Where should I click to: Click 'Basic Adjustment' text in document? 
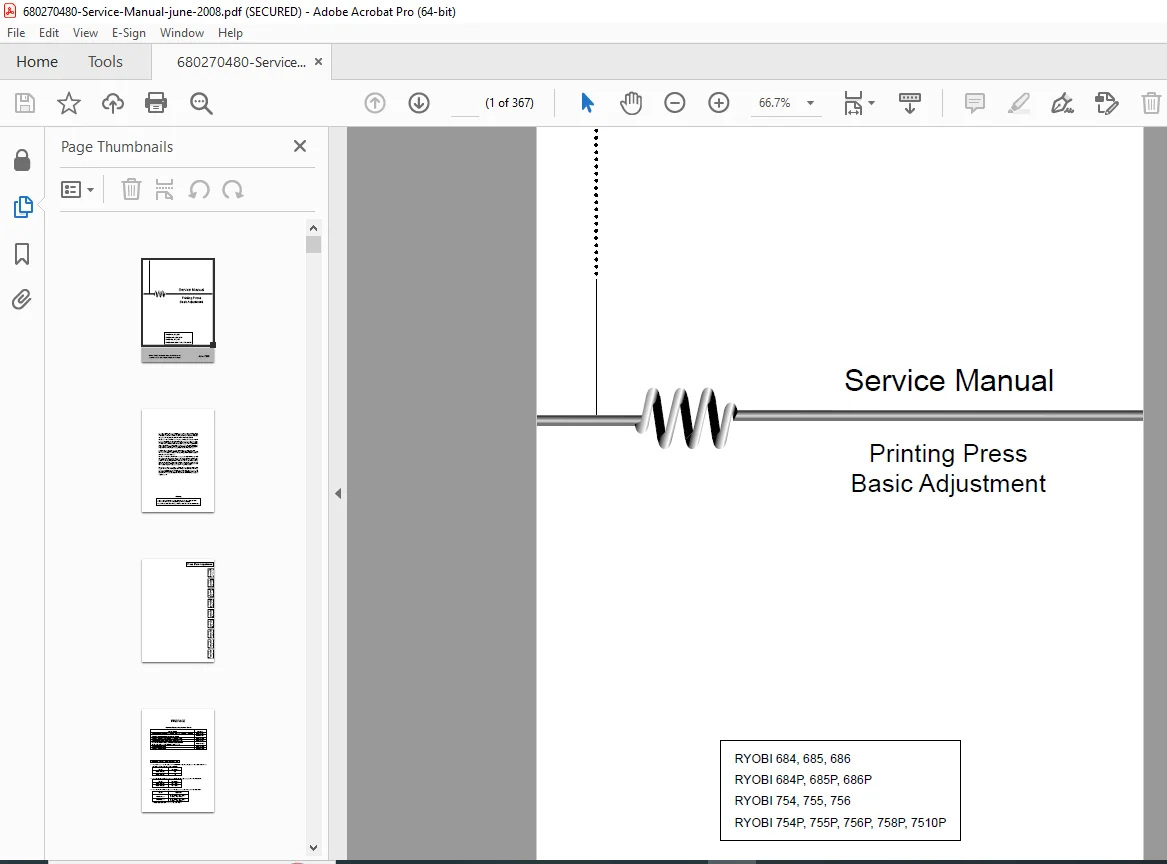[948, 483]
